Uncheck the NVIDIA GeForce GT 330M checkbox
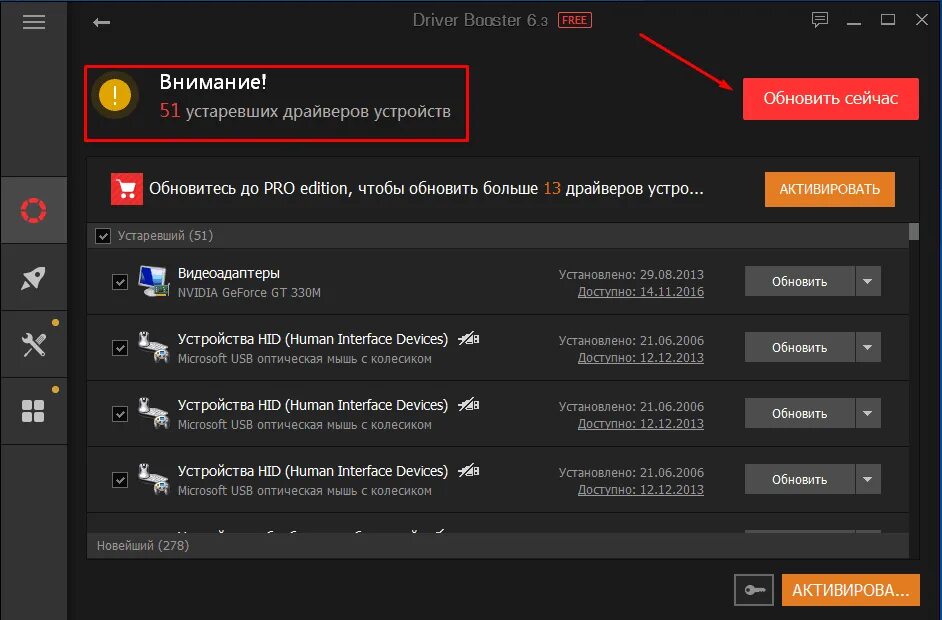Image resolution: width=942 pixels, height=620 pixels. [x=120, y=282]
